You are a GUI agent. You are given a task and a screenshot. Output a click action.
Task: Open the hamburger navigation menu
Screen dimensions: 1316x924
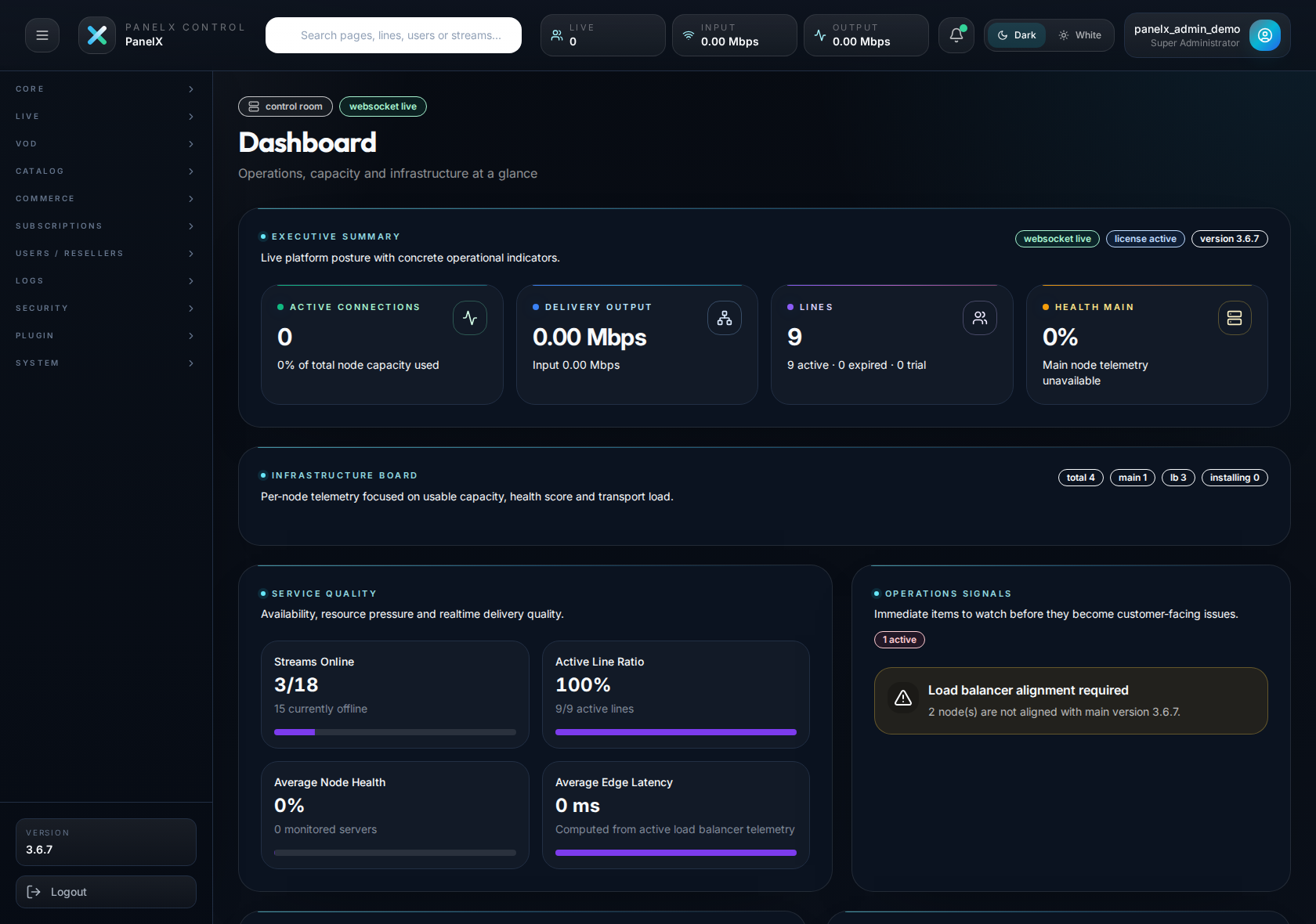click(x=42, y=34)
